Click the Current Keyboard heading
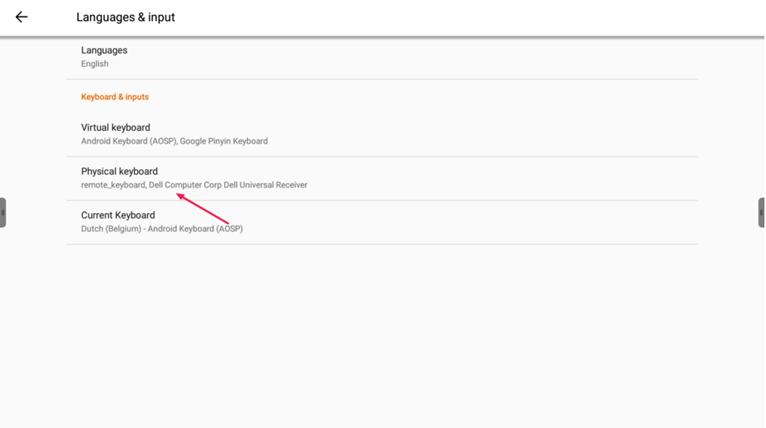 coord(118,215)
